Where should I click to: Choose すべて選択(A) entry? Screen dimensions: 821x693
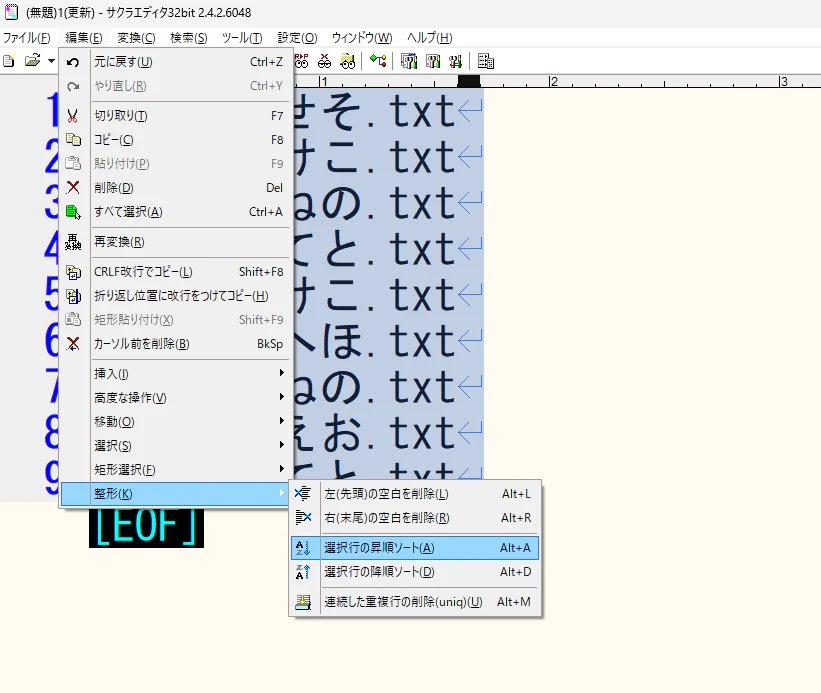175,212
